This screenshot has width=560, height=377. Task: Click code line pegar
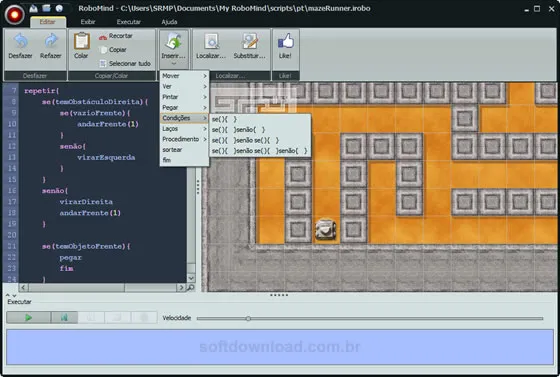70,257
